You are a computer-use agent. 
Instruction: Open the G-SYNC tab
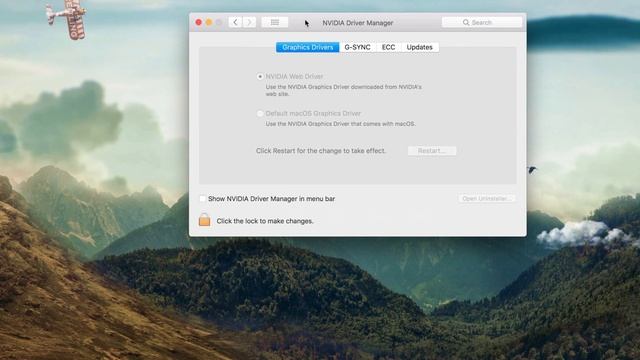pyautogui.click(x=358, y=47)
